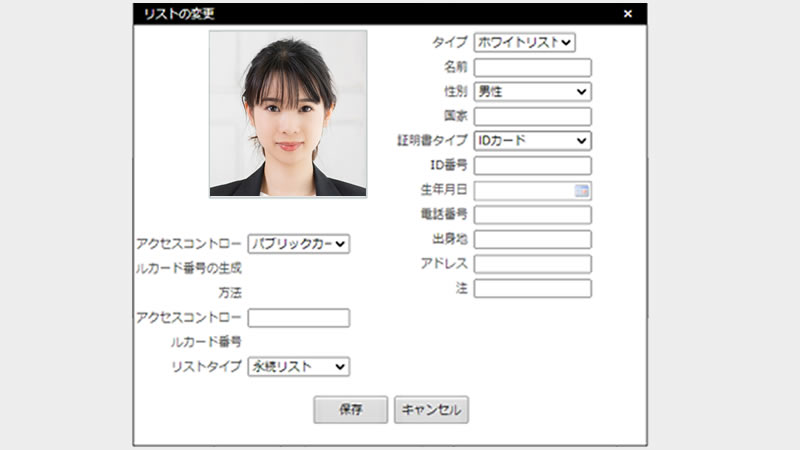Open the 証明書タイプ dropdown showing IDカード
The image size is (800, 450).
[533, 141]
